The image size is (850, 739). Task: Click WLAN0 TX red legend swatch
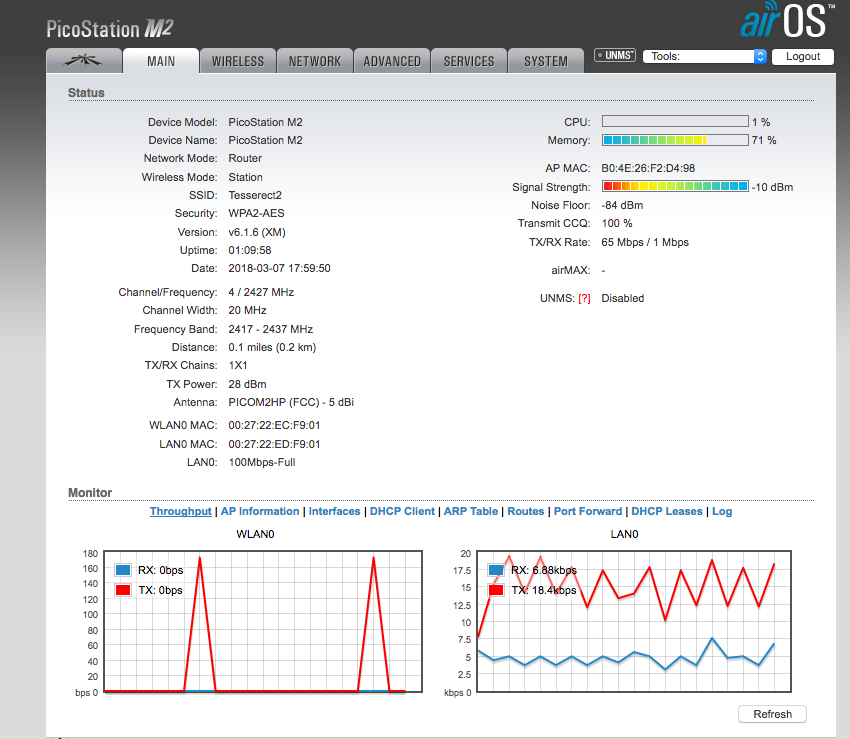123,590
